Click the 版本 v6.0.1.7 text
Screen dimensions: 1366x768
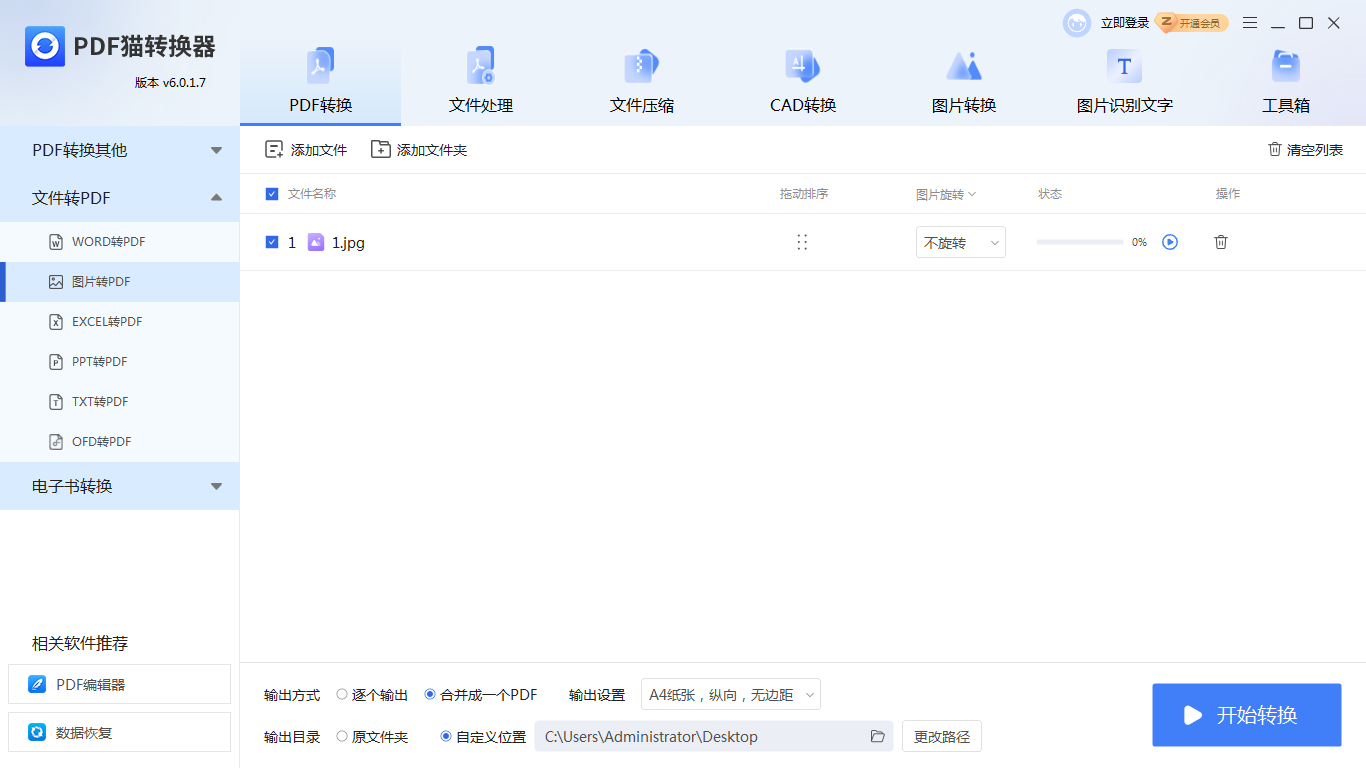click(x=170, y=83)
